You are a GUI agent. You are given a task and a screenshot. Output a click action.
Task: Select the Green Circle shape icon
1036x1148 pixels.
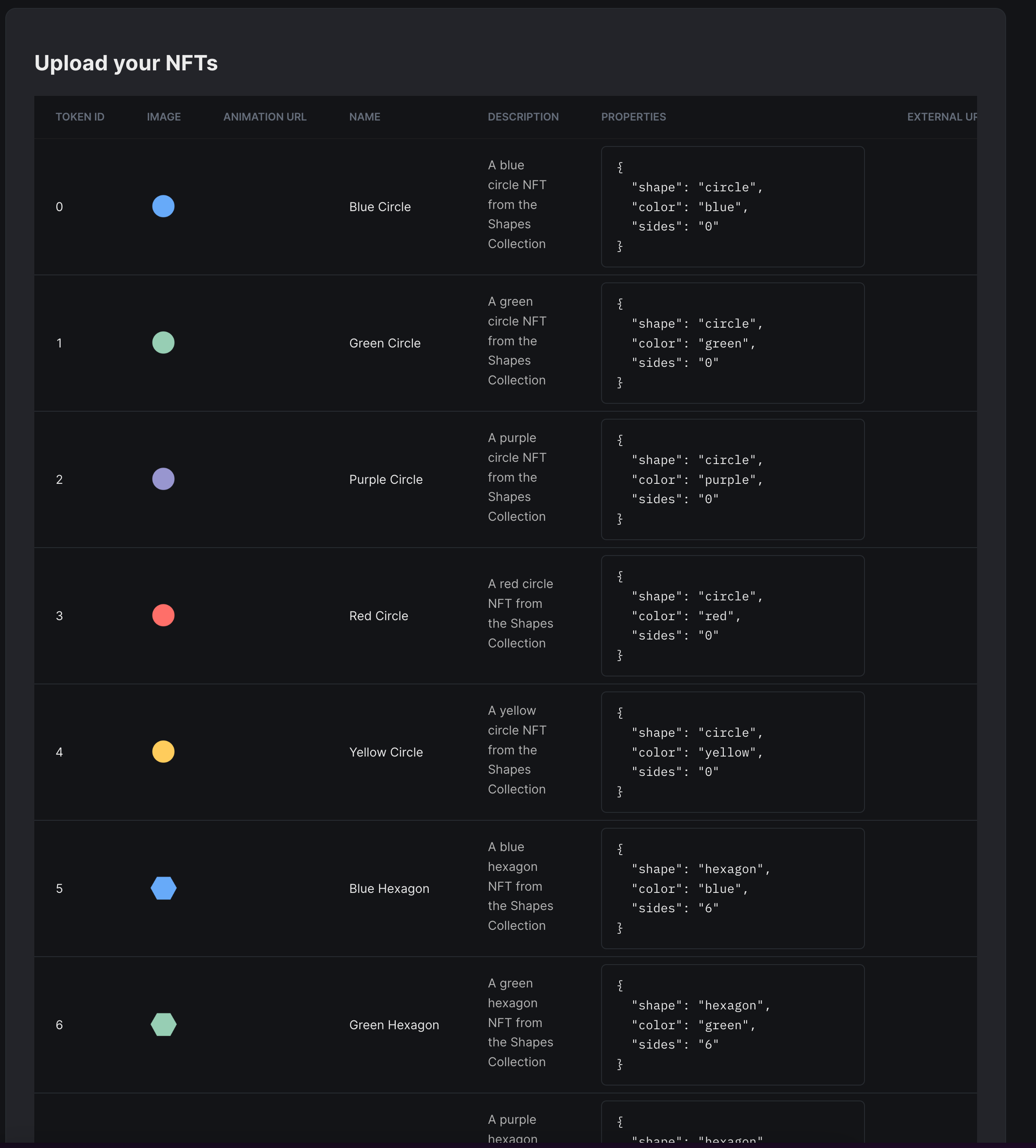point(164,343)
